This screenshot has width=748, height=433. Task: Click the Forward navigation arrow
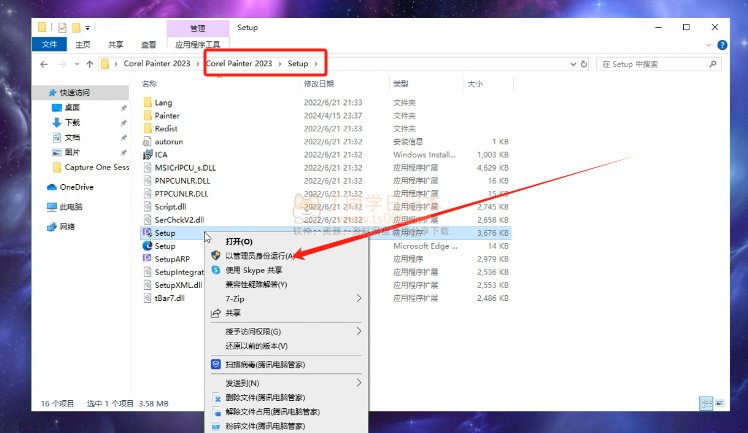pos(62,64)
